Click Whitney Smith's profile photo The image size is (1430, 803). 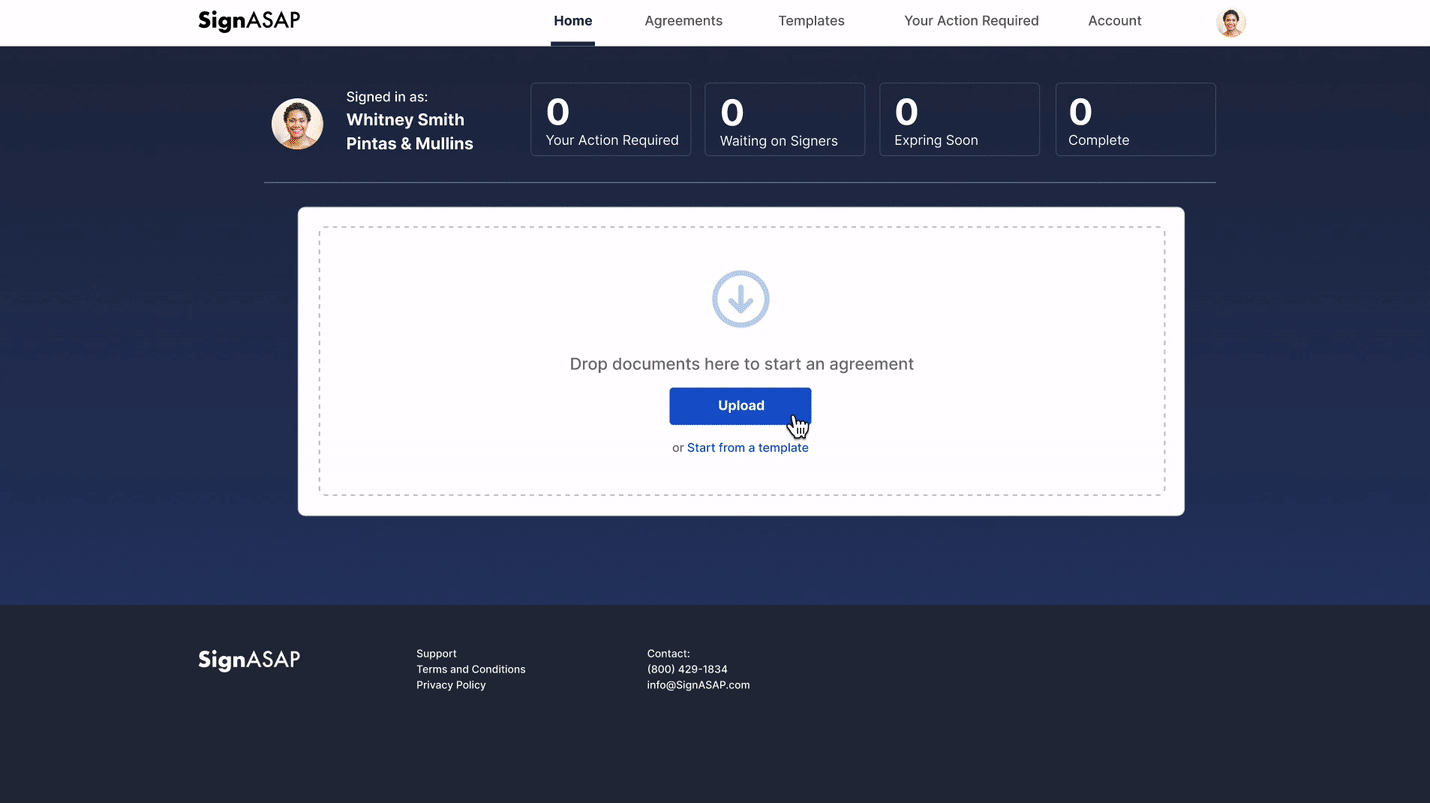click(x=297, y=124)
